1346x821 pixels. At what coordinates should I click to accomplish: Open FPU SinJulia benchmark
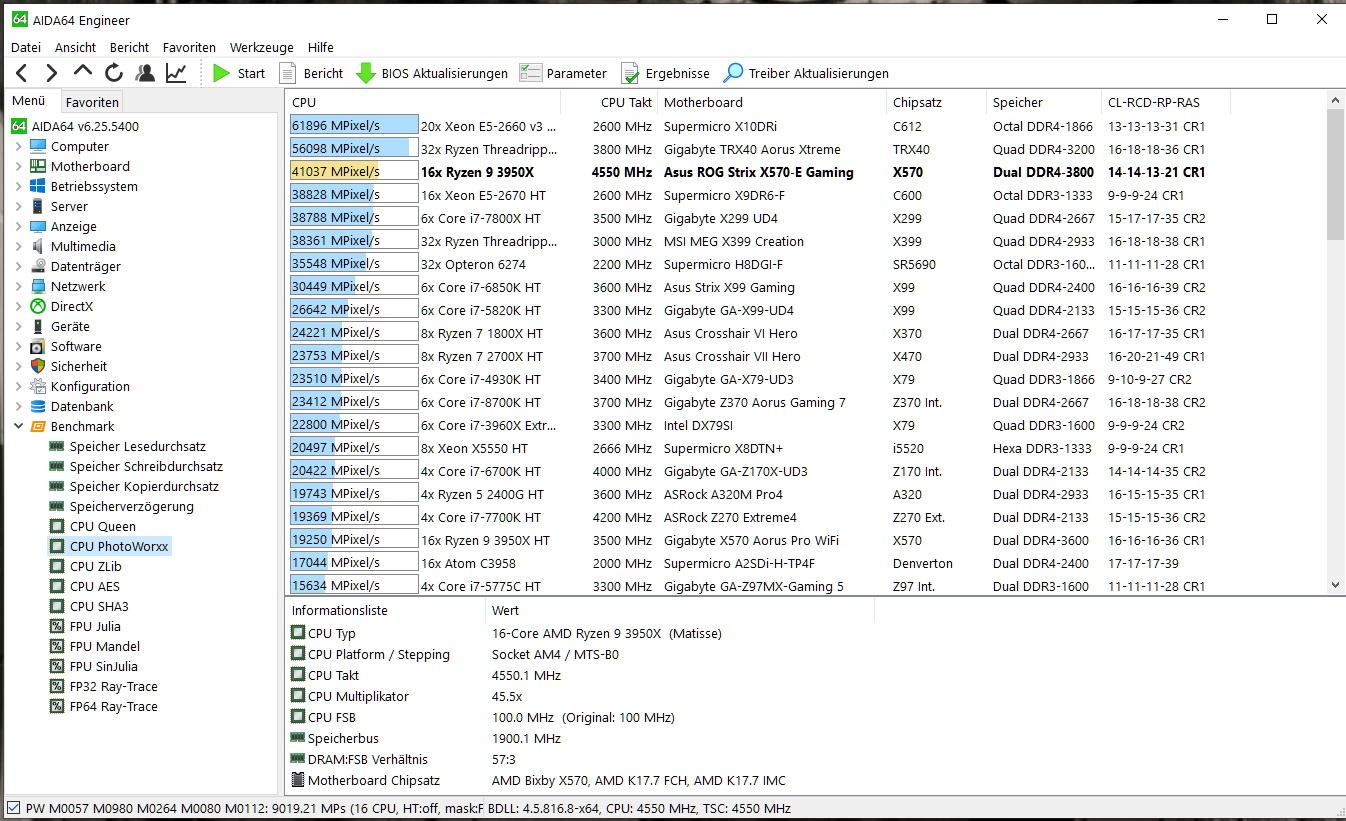point(94,666)
